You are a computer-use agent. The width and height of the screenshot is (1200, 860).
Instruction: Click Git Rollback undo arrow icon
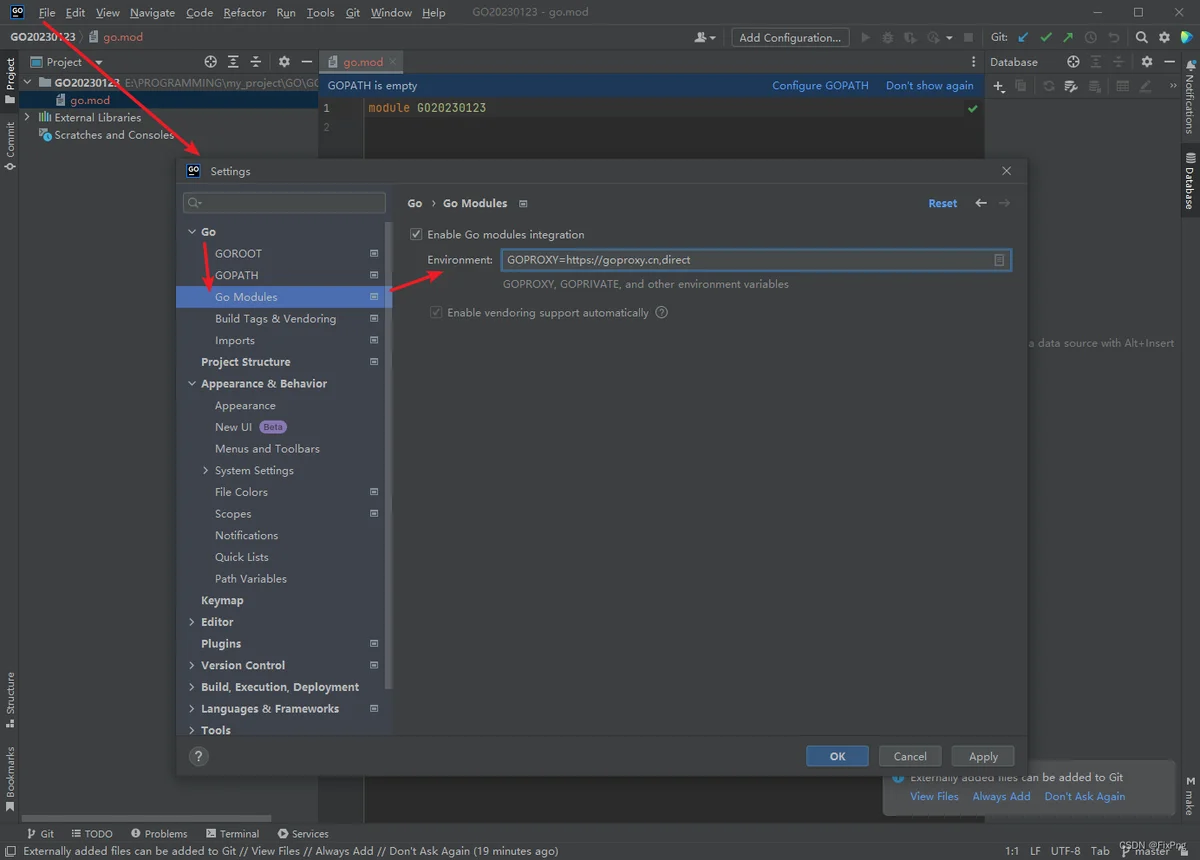(x=1113, y=38)
